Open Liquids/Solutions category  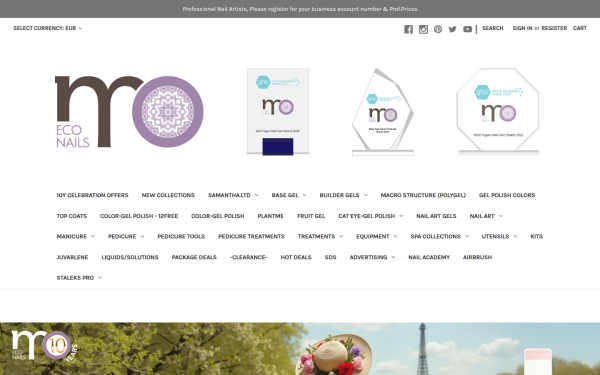point(130,257)
